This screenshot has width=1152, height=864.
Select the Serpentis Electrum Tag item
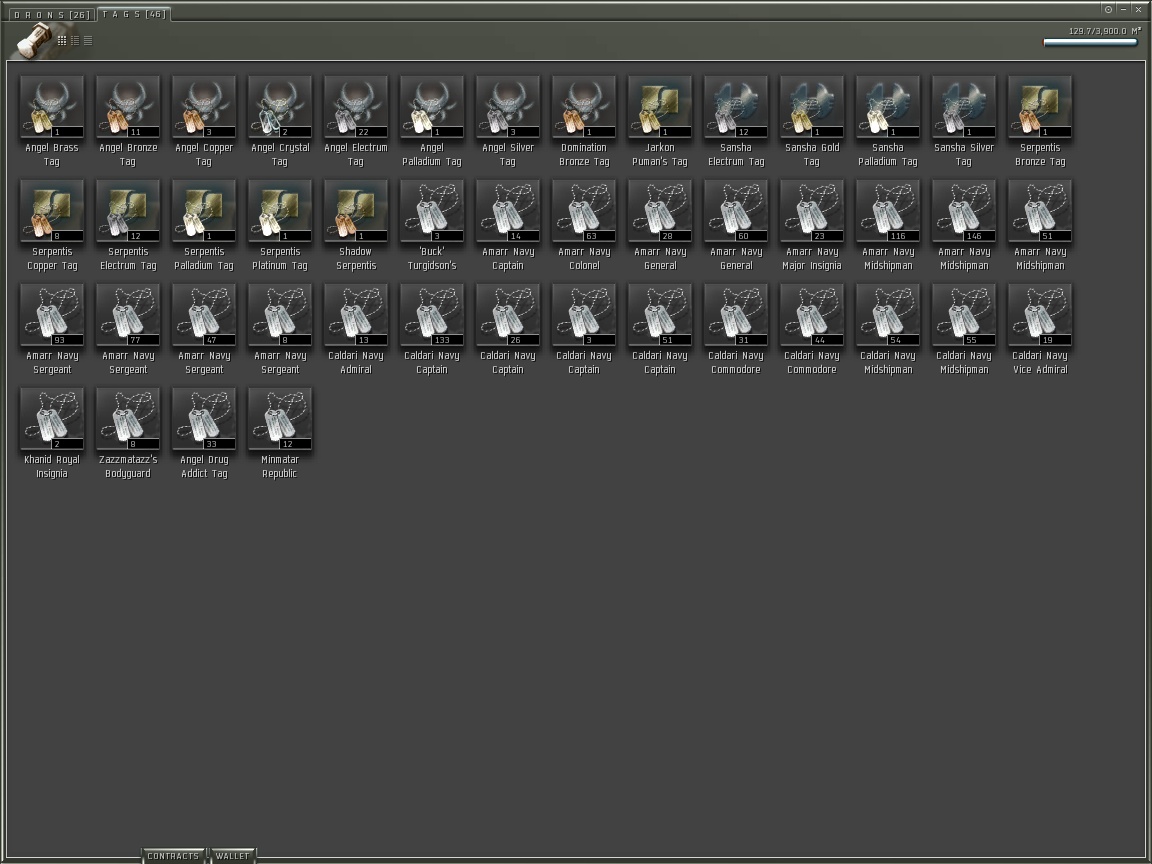128,211
